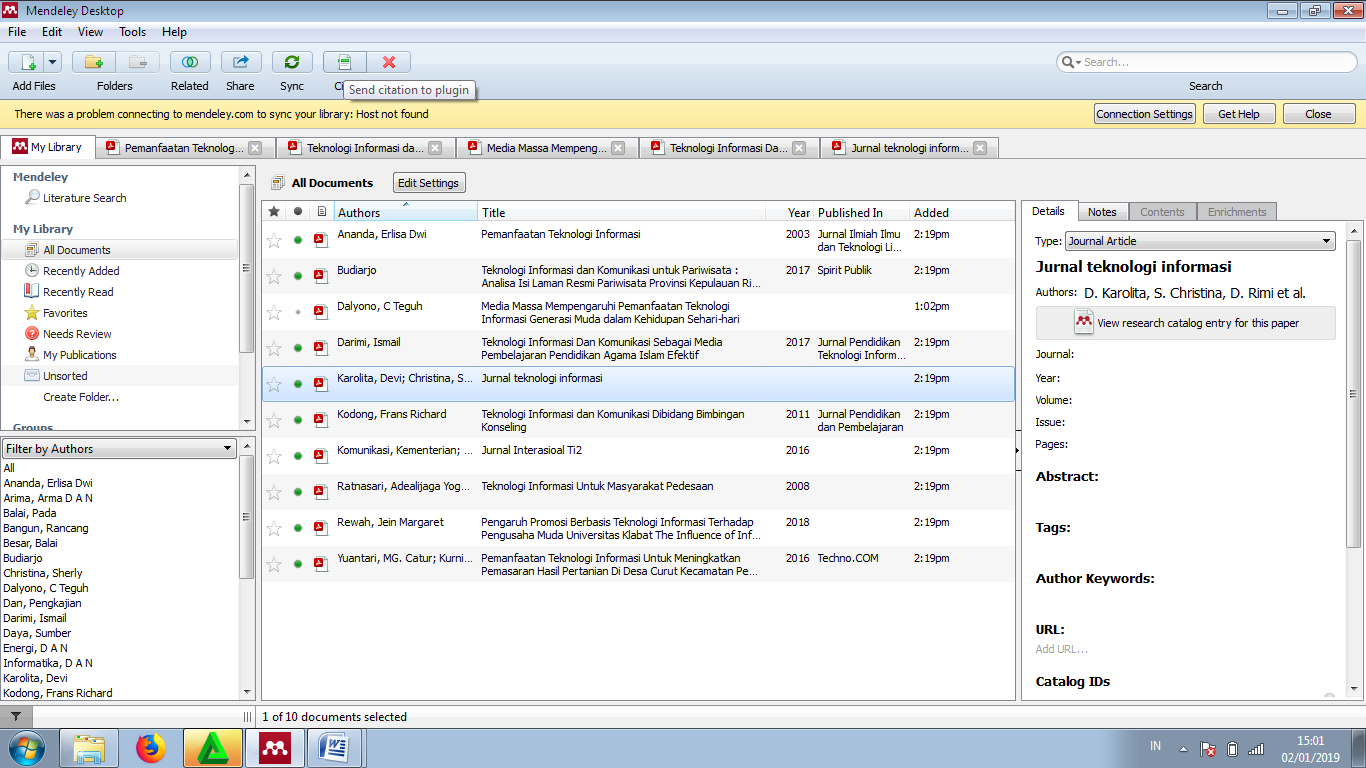Open the Tools menu

(x=133, y=32)
